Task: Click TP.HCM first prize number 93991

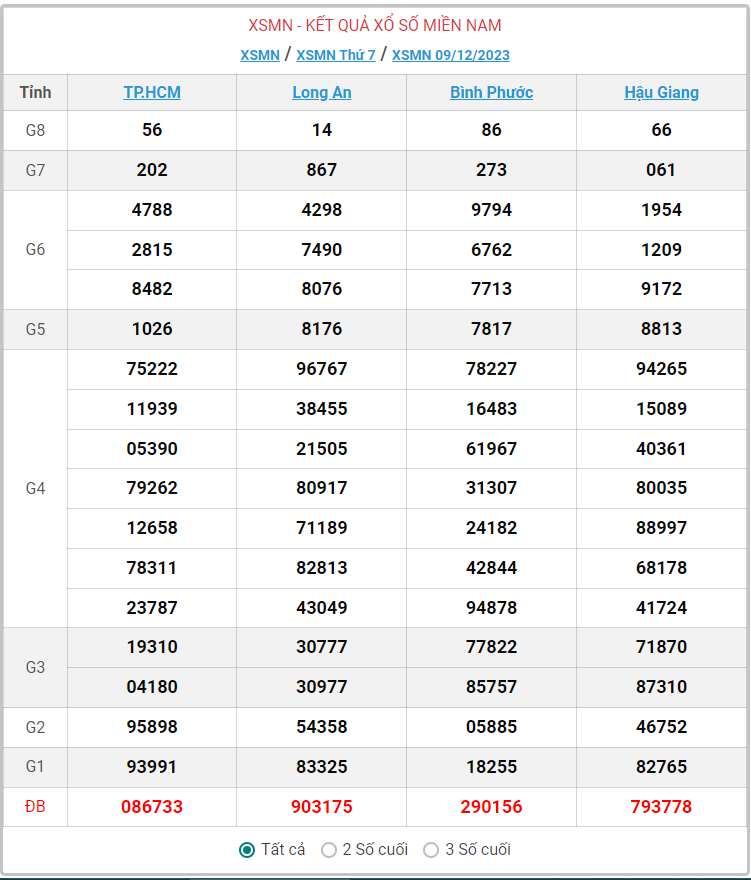Action: pos(152,767)
